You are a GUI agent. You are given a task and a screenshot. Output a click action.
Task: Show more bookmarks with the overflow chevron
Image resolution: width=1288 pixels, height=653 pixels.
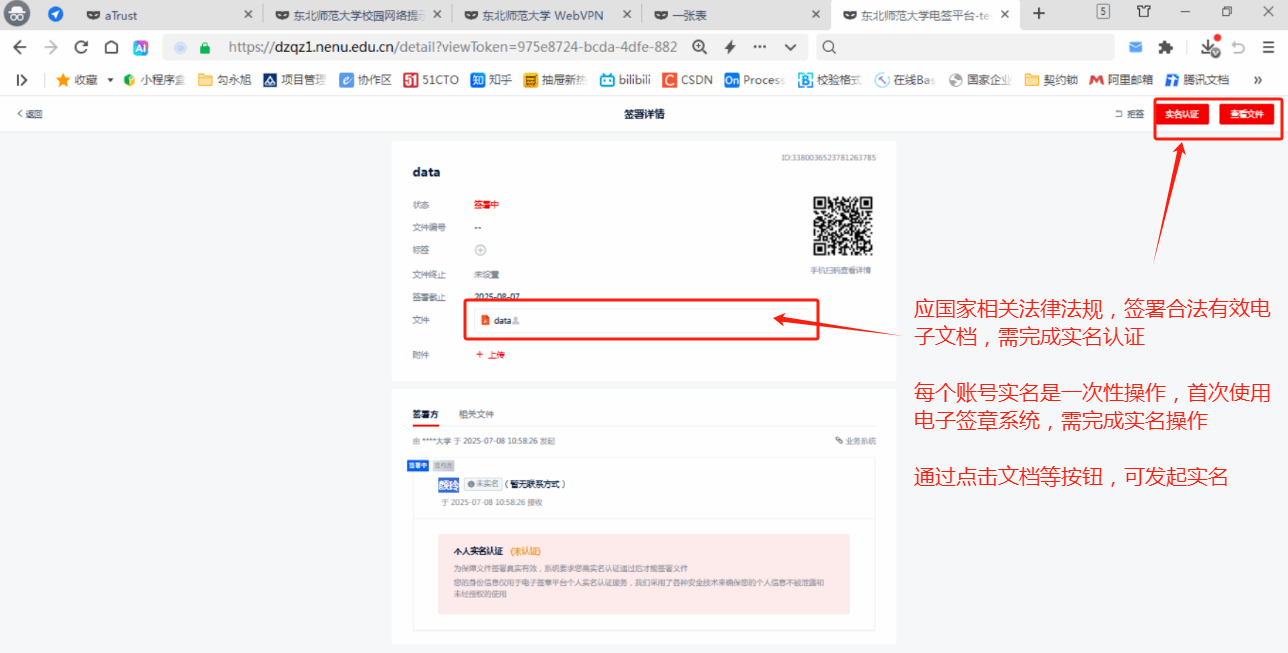pos(1257,80)
